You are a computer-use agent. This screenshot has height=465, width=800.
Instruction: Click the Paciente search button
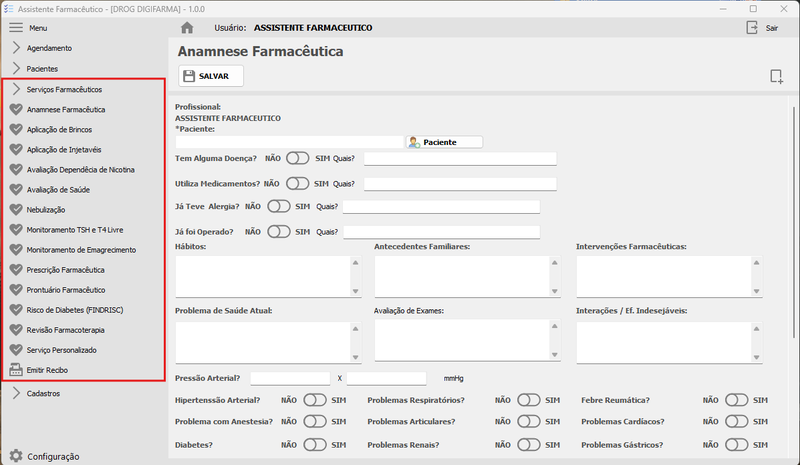pos(444,142)
